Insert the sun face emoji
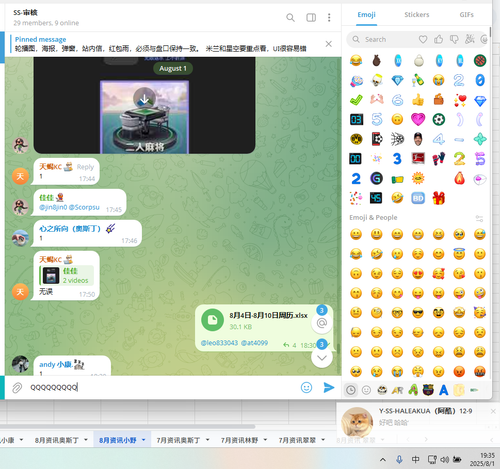 [x=418, y=178]
